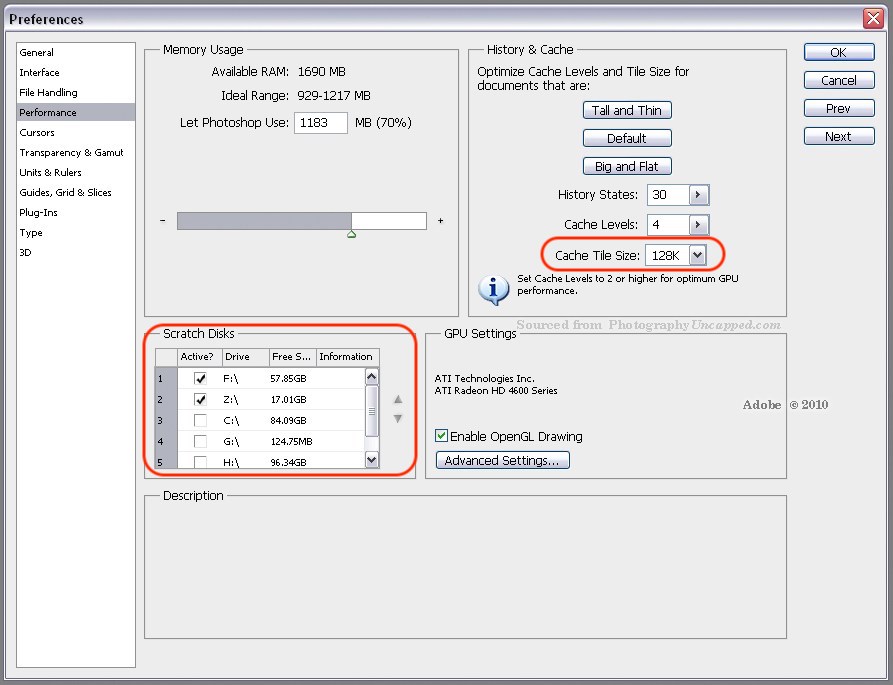Open Advanced Settings for GPU drawing
The height and width of the screenshot is (685, 893).
pyautogui.click(x=503, y=460)
